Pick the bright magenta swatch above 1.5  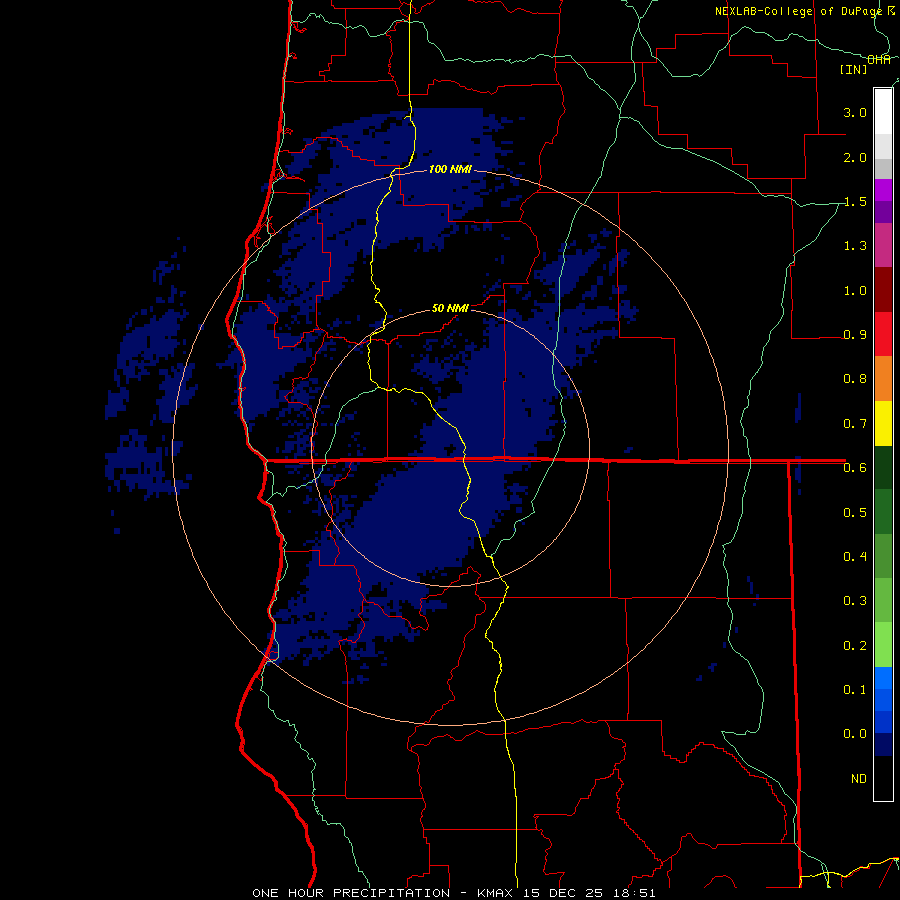[x=883, y=191]
